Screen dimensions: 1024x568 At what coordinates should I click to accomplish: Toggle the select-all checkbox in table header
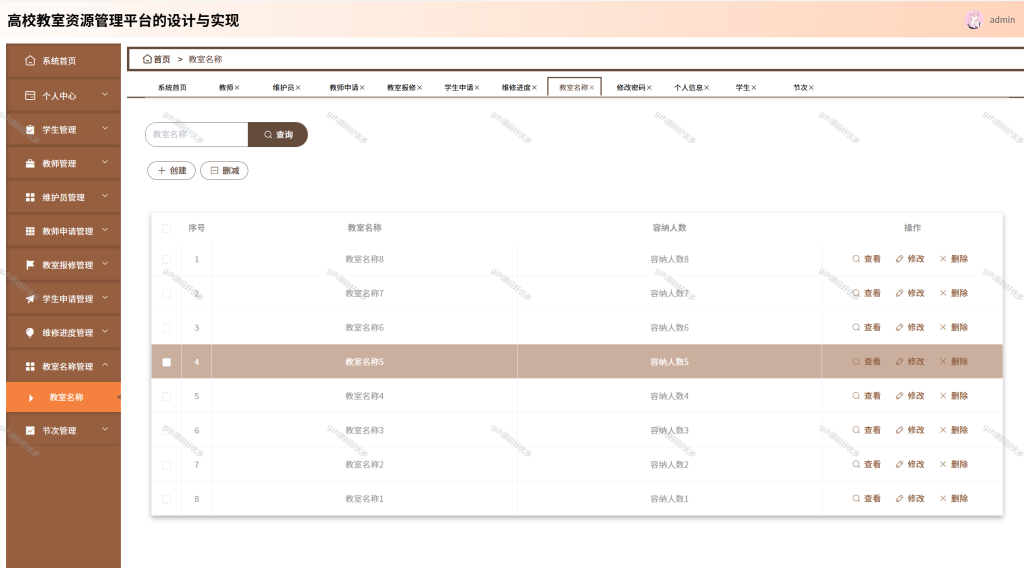tap(167, 229)
